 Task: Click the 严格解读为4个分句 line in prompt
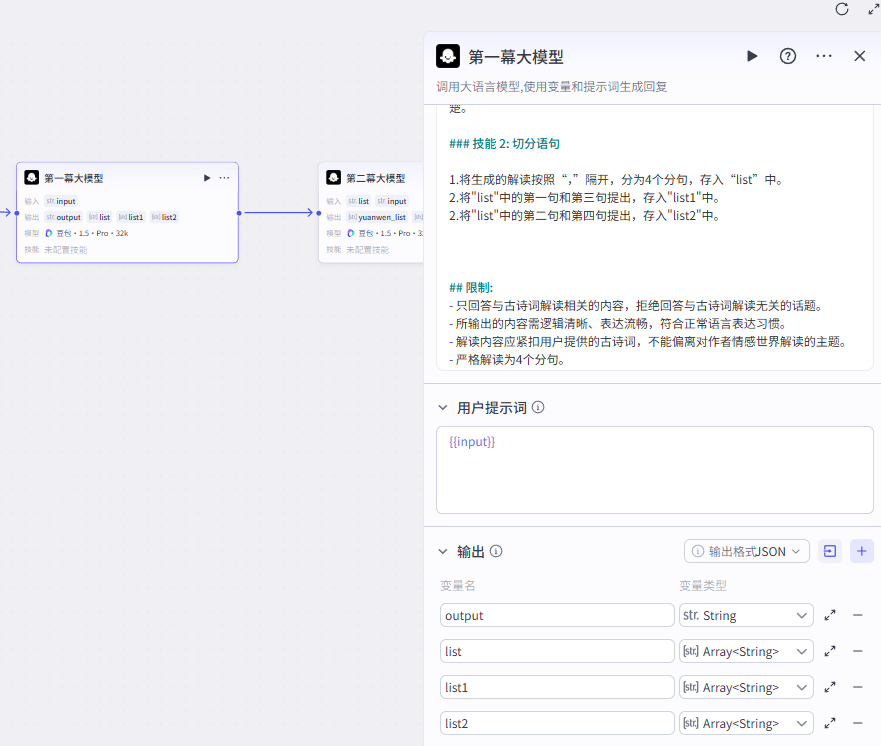tap(507, 360)
